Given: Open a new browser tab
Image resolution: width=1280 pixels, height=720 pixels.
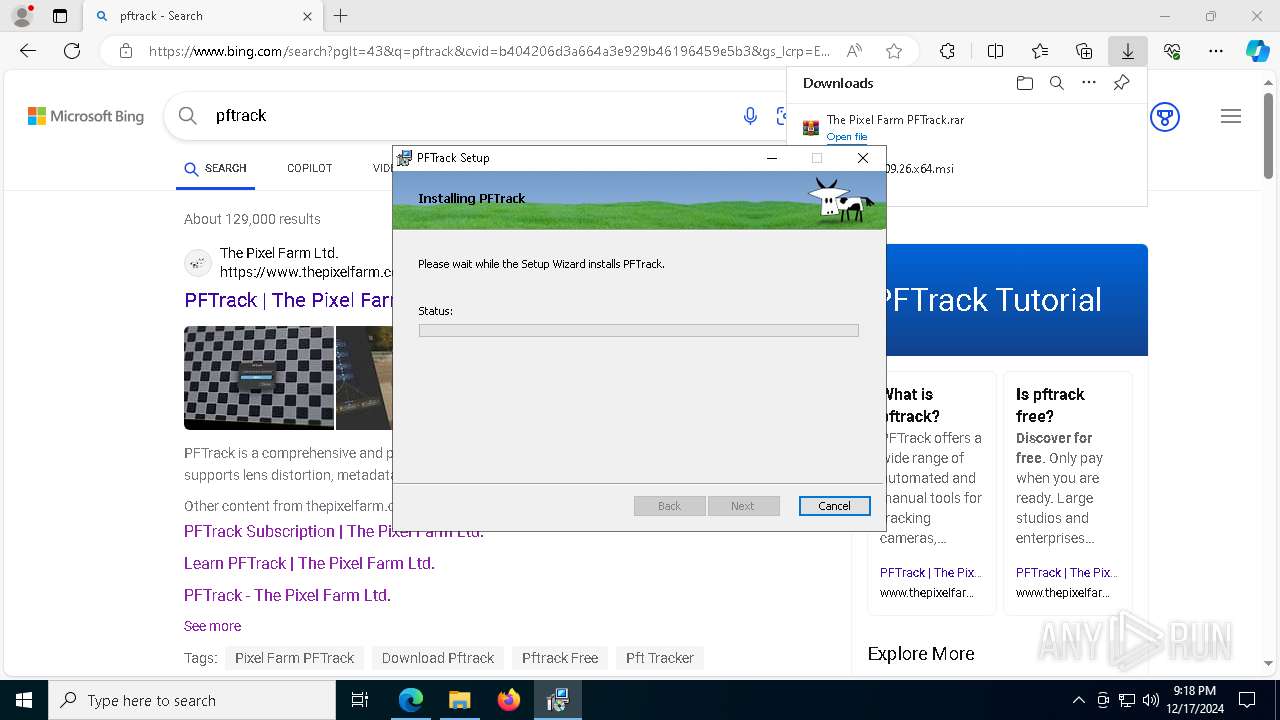Looking at the screenshot, I should point(341,16).
